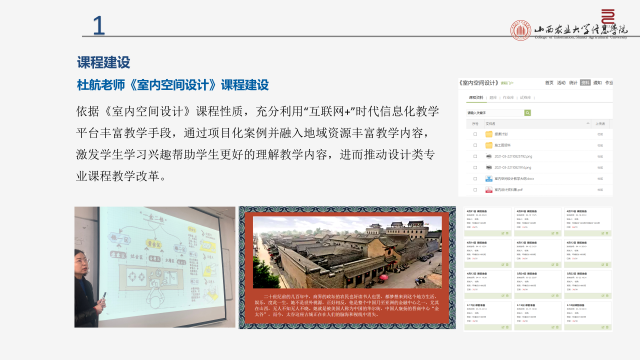Click the file search input field

pyautogui.click(x=495, y=113)
